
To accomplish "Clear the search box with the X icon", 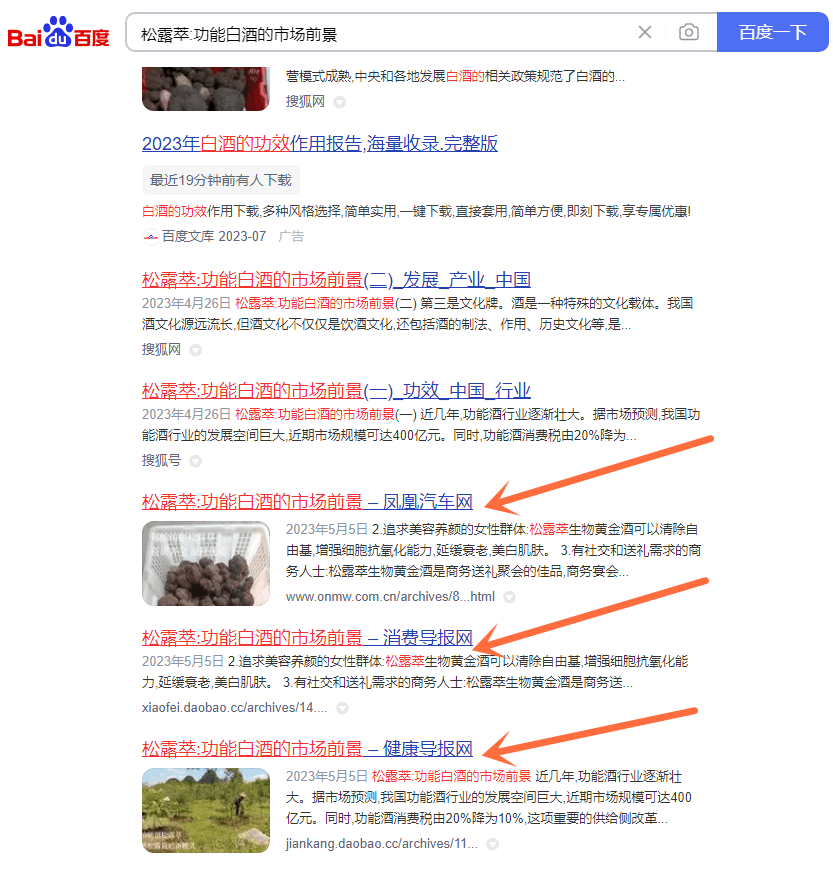I will 644,32.
